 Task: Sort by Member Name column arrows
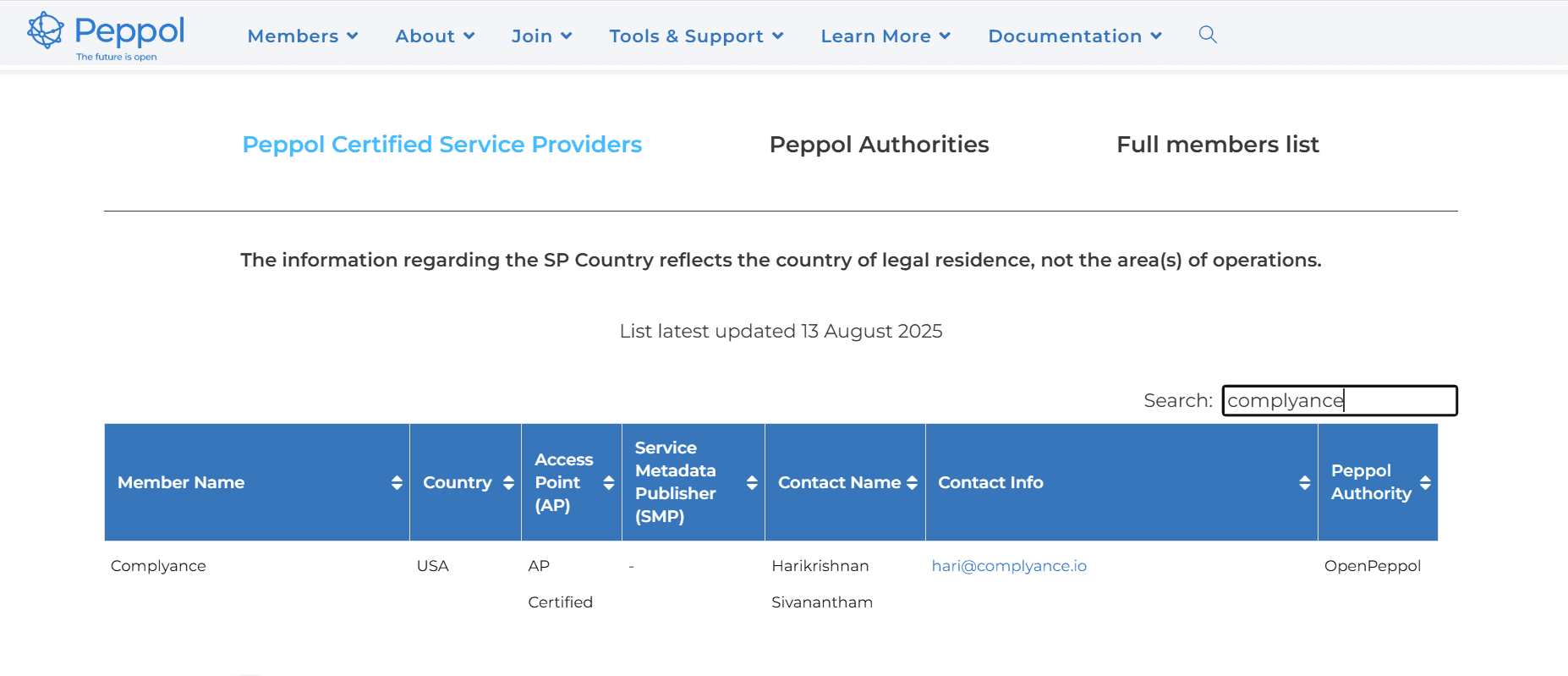click(397, 482)
